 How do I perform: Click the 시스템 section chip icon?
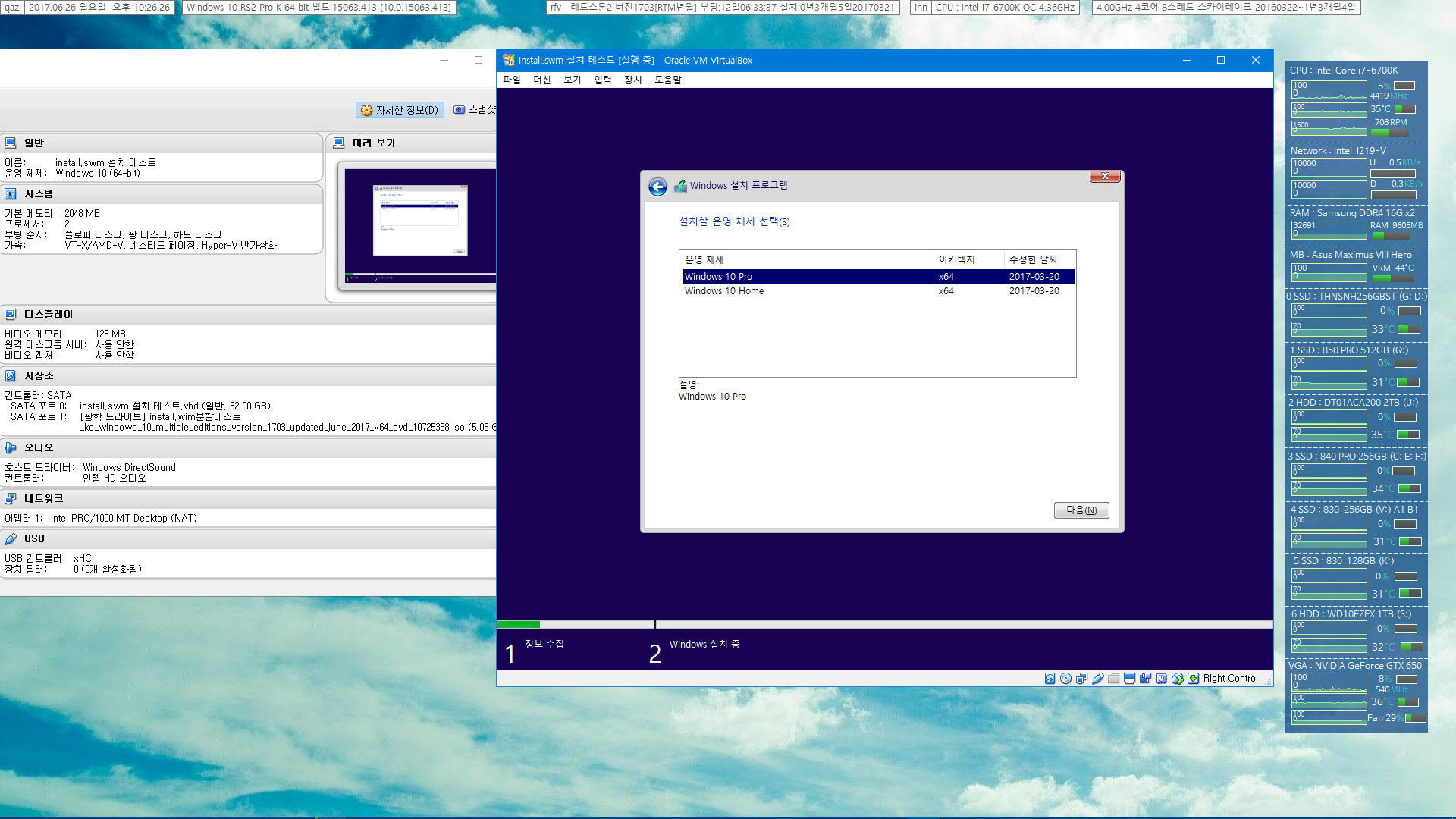pos(11,193)
